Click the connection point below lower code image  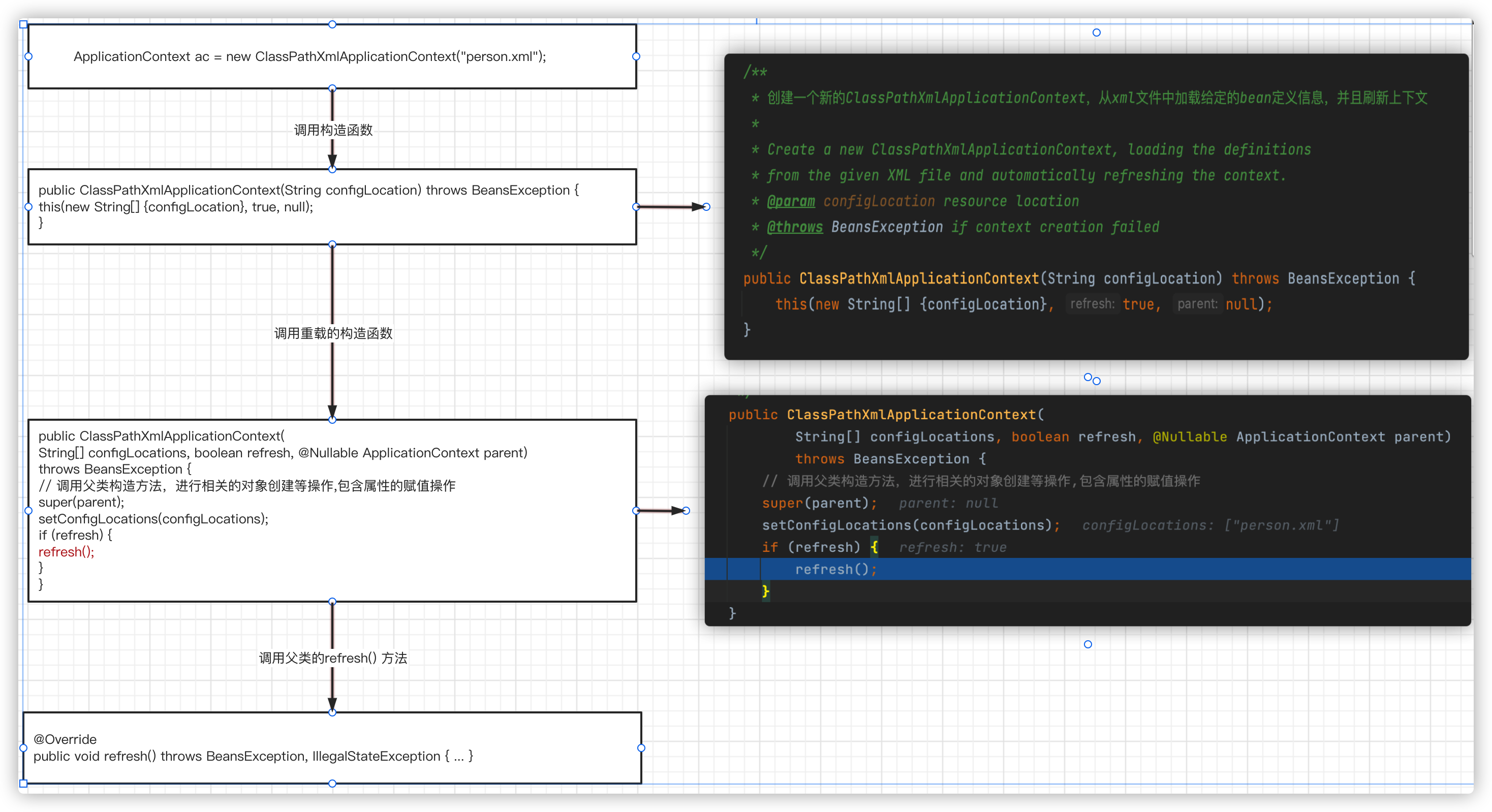pos(1087,644)
